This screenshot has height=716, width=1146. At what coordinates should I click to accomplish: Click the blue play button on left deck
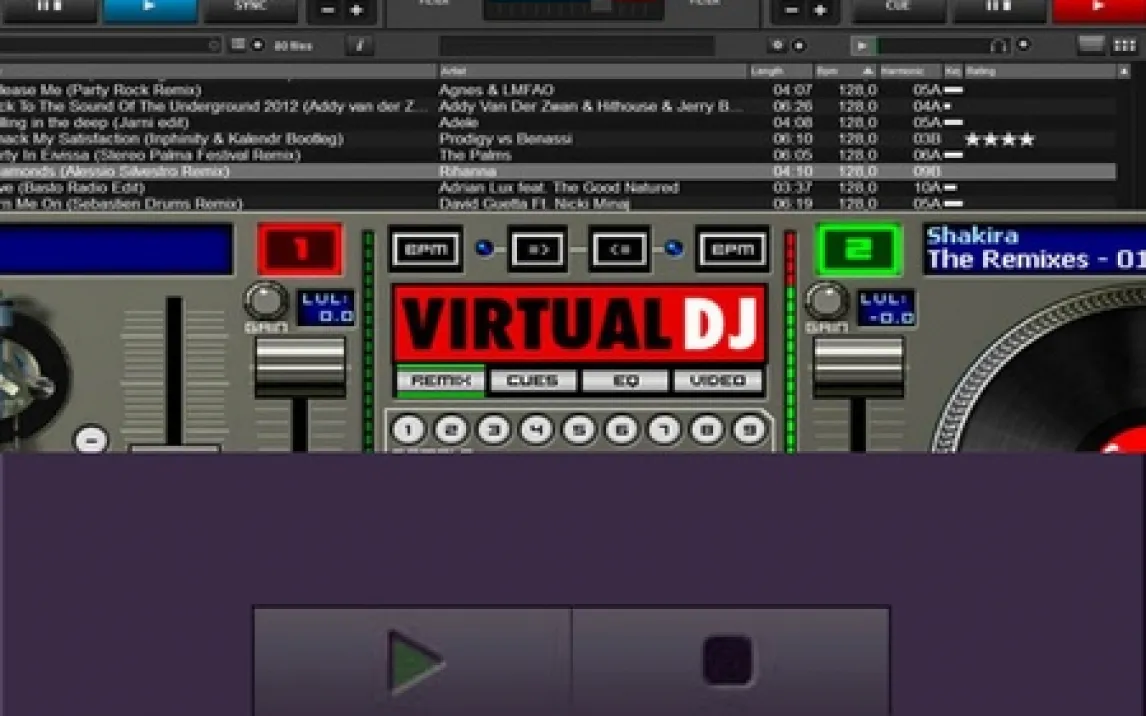click(x=150, y=10)
